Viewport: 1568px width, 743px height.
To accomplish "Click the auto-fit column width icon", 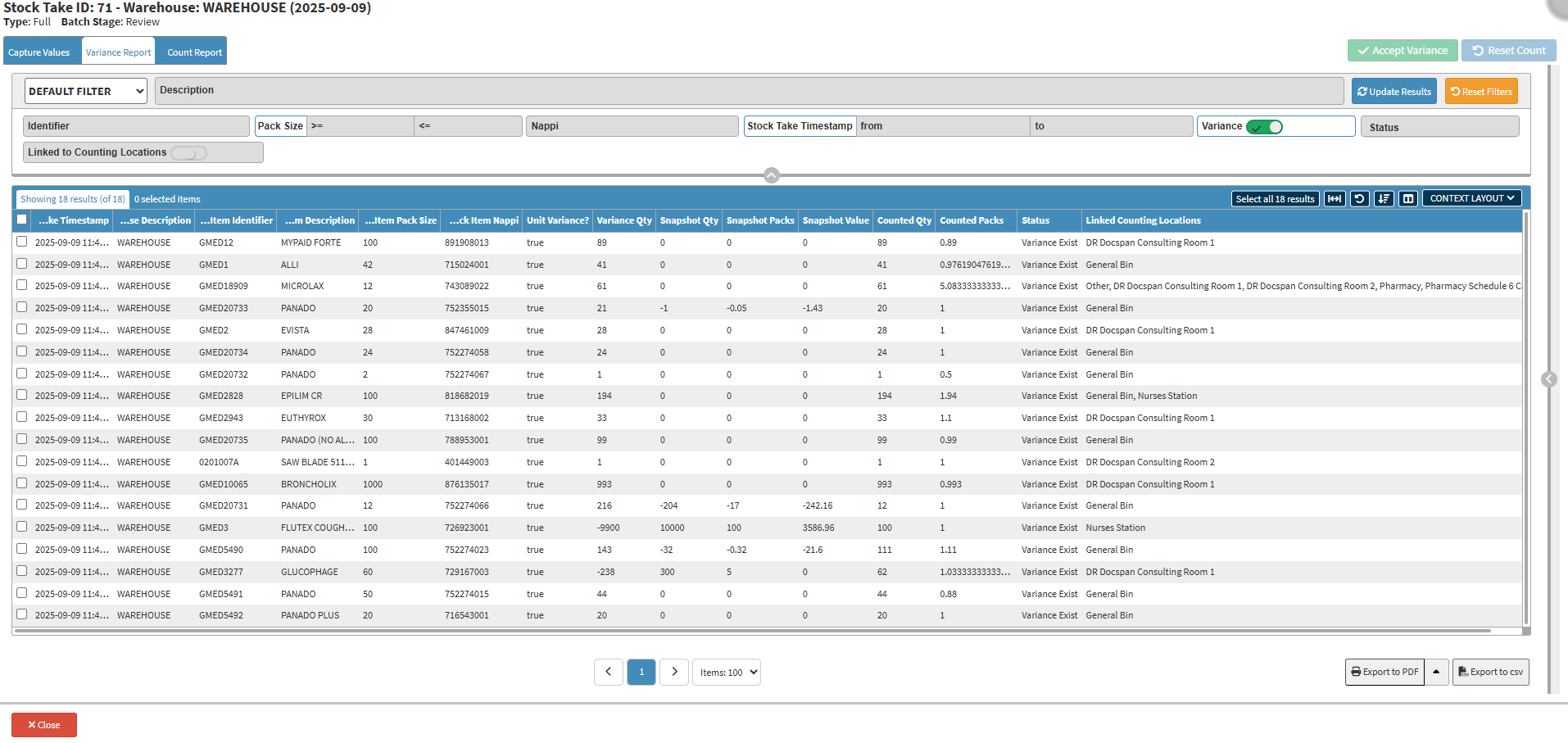I will pyautogui.click(x=1335, y=198).
